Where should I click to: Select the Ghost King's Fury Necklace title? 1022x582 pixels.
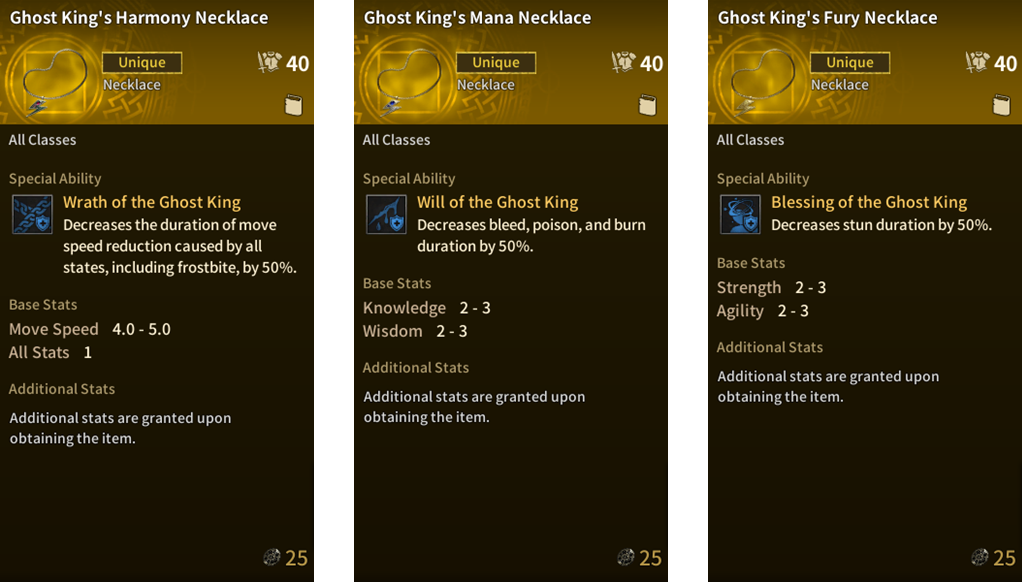tap(827, 18)
